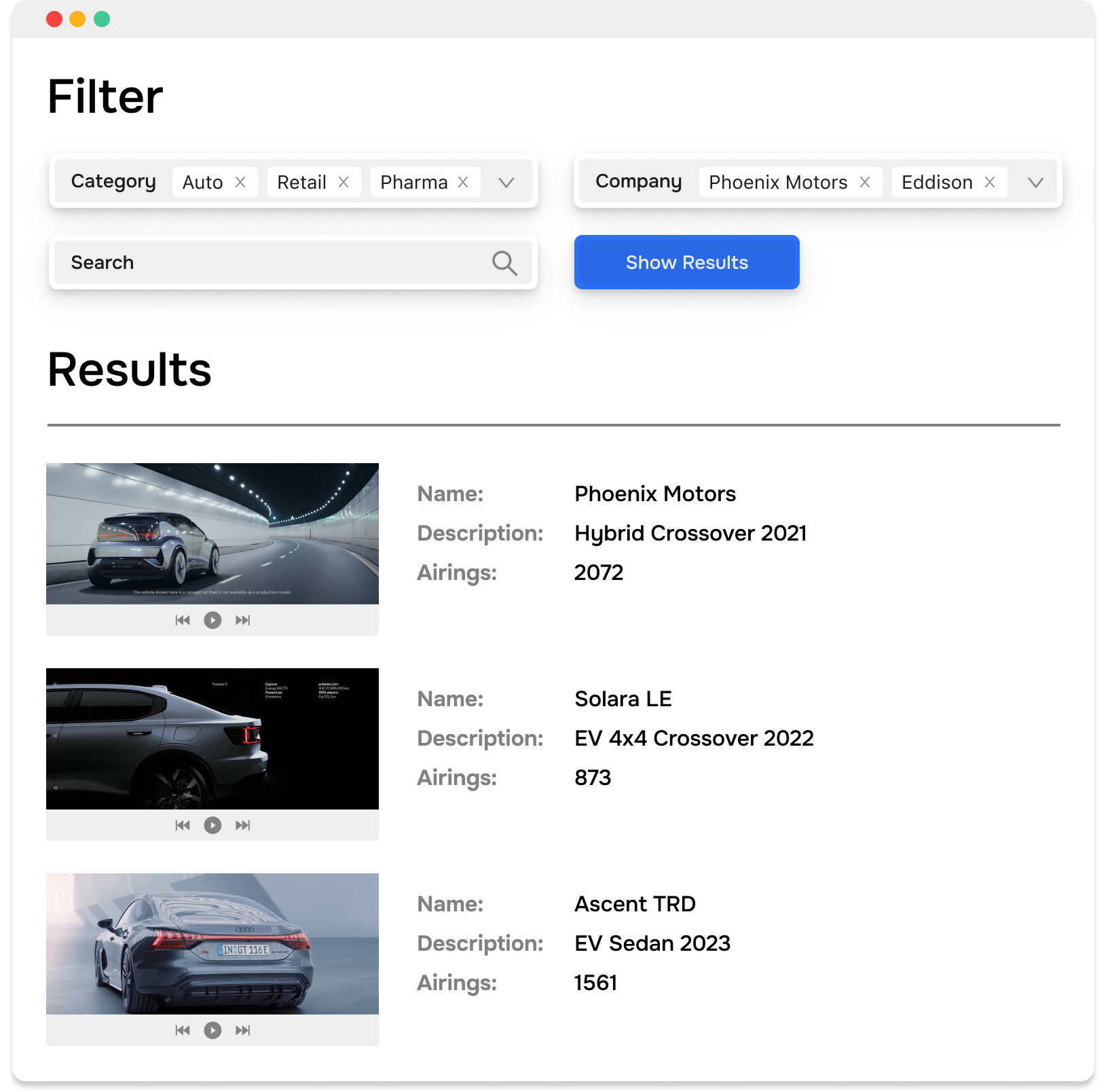The image size is (1112, 1092).
Task: Remove the Auto category filter
Action: (241, 181)
